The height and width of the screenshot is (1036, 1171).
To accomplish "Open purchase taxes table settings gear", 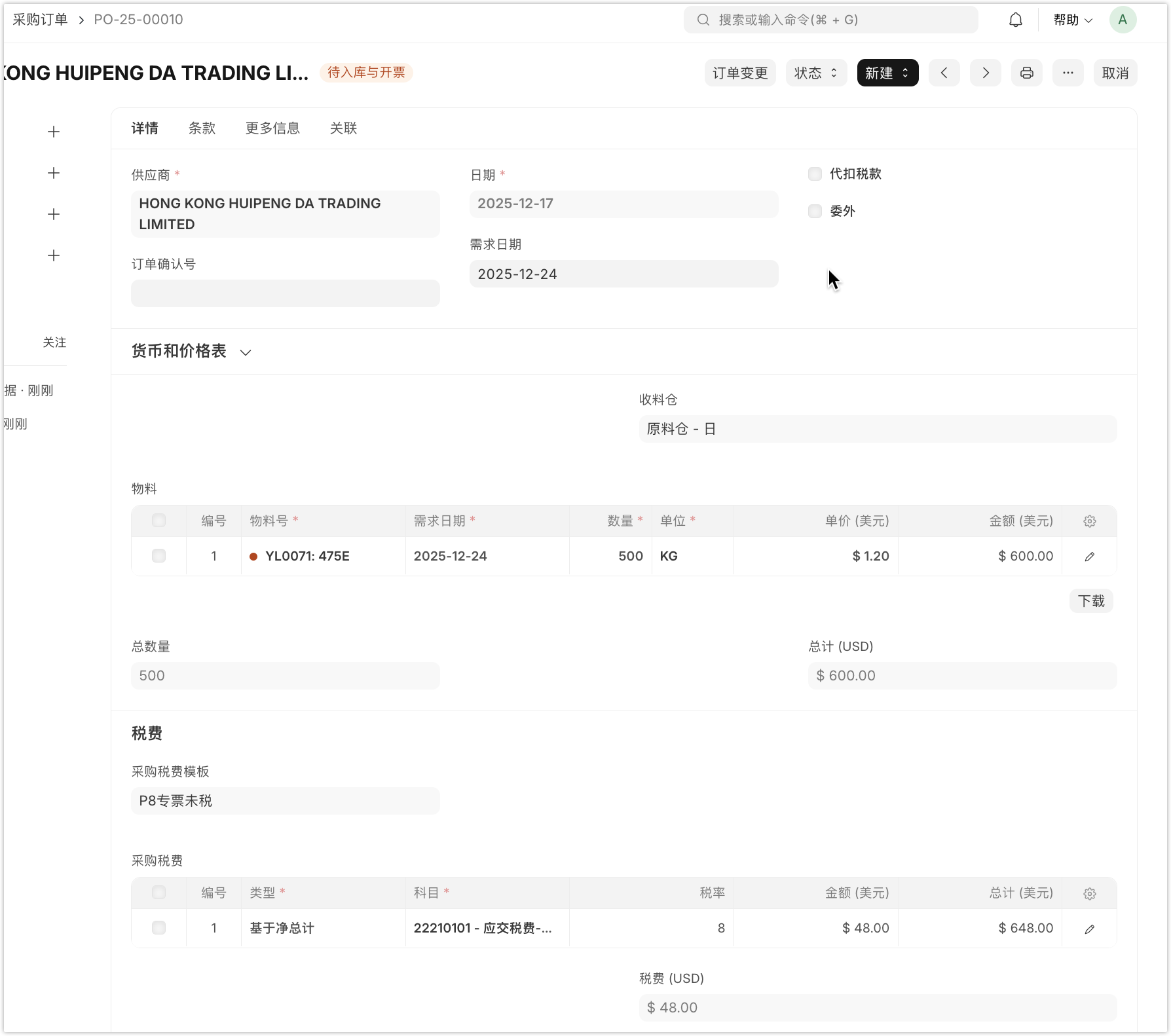I will [x=1089, y=893].
